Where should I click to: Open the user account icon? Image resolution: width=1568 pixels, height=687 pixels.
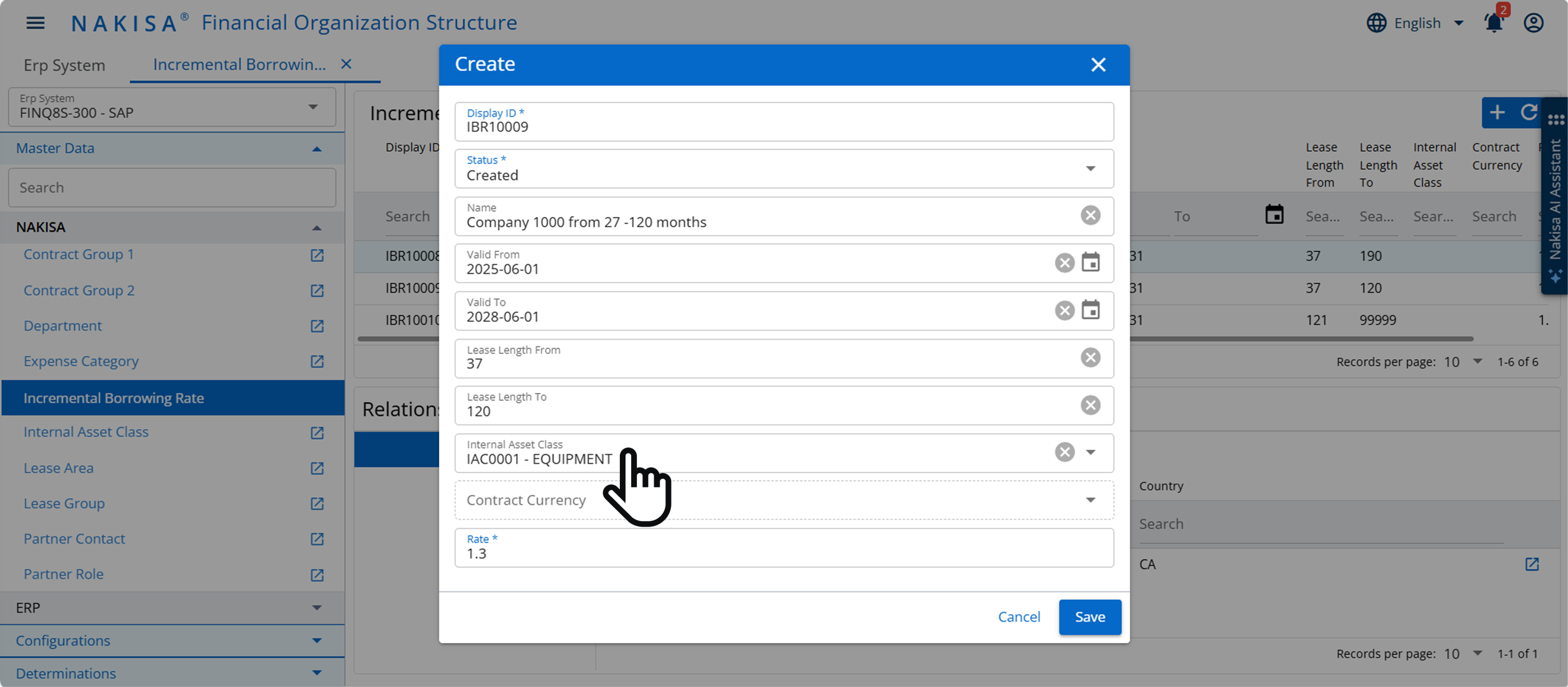1534,23
